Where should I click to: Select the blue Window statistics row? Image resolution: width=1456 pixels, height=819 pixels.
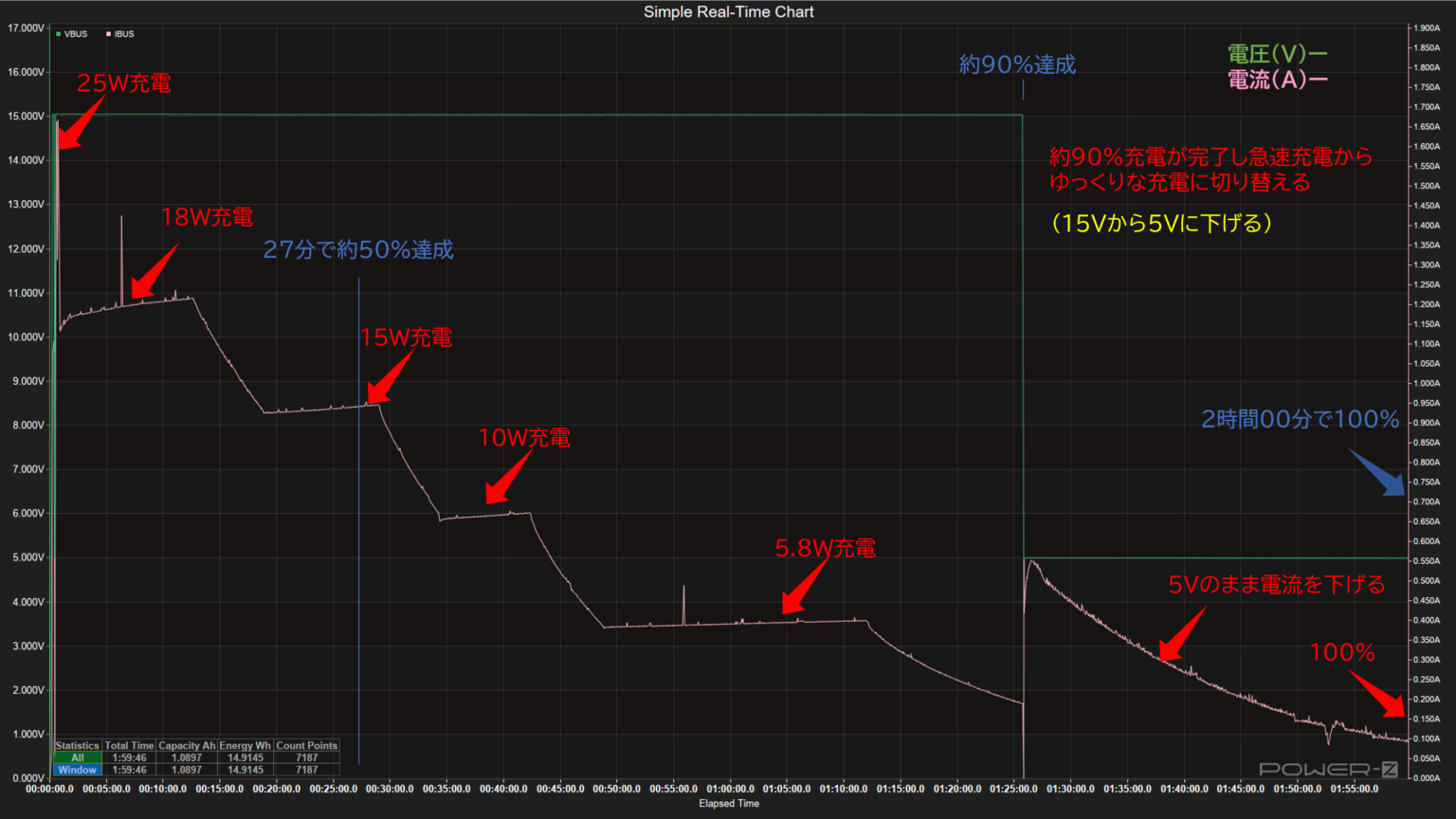point(78,770)
